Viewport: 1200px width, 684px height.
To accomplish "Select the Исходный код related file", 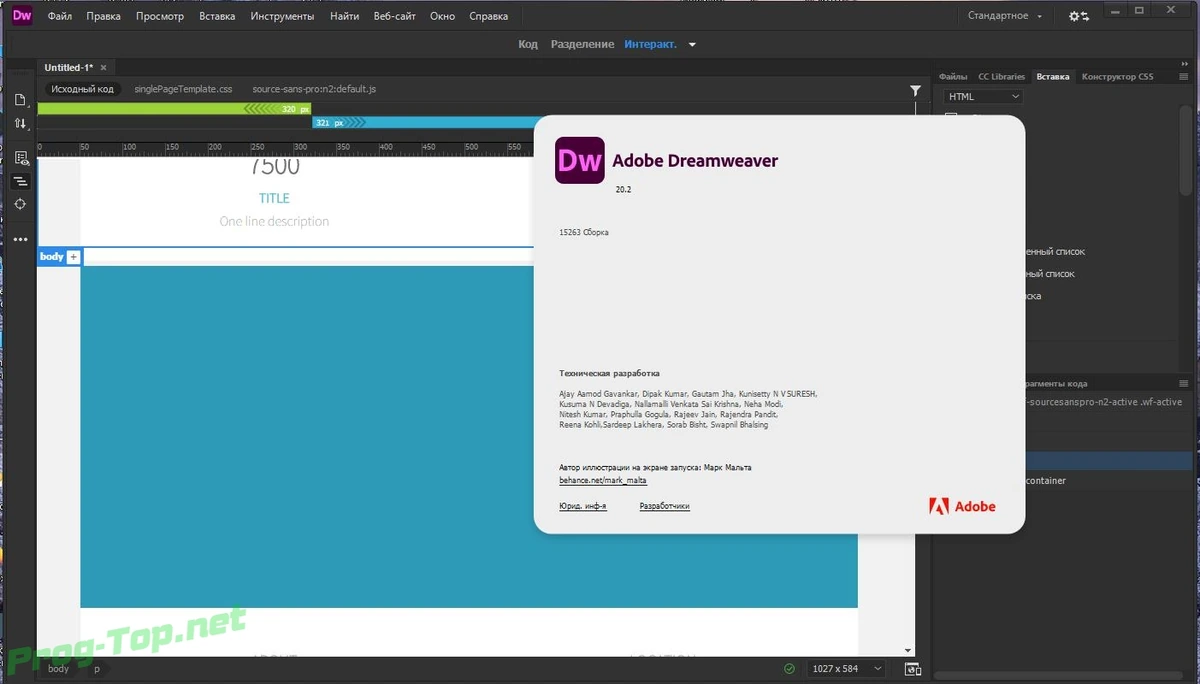I will (x=83, y=89).
